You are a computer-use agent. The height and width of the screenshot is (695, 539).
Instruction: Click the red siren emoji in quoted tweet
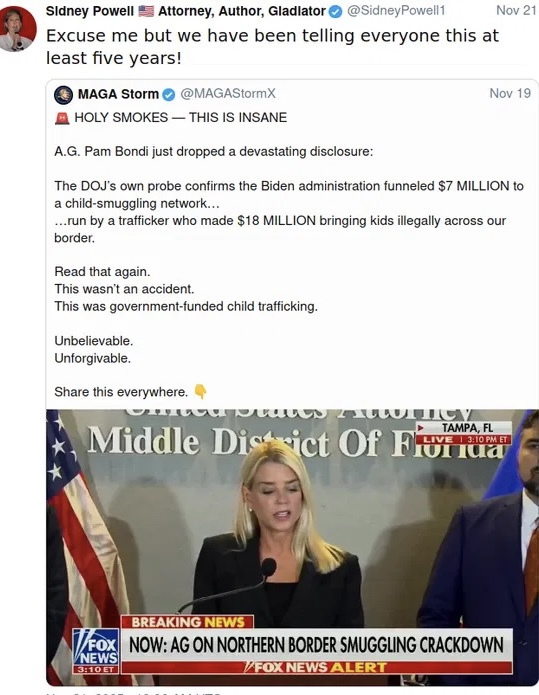(x=62, y=118)
